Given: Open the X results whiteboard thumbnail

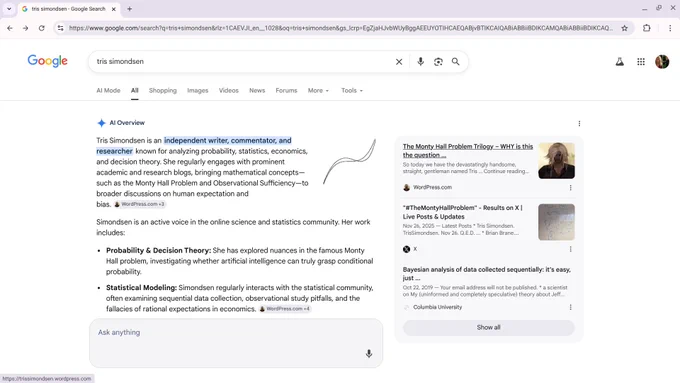Looking at the screenshot, I should [556, 222].
